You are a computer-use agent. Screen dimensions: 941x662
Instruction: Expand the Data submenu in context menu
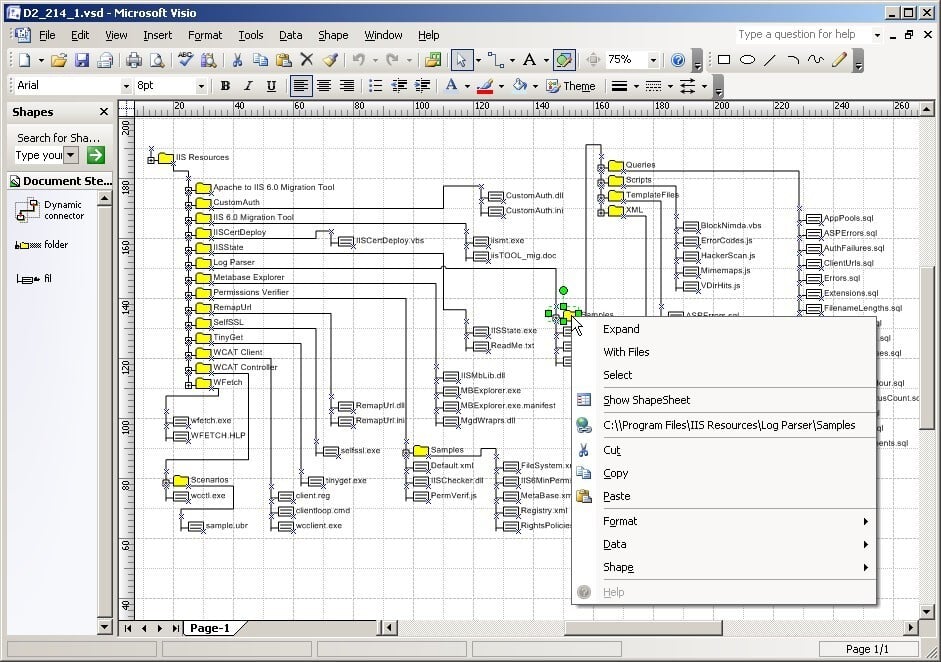724,544
